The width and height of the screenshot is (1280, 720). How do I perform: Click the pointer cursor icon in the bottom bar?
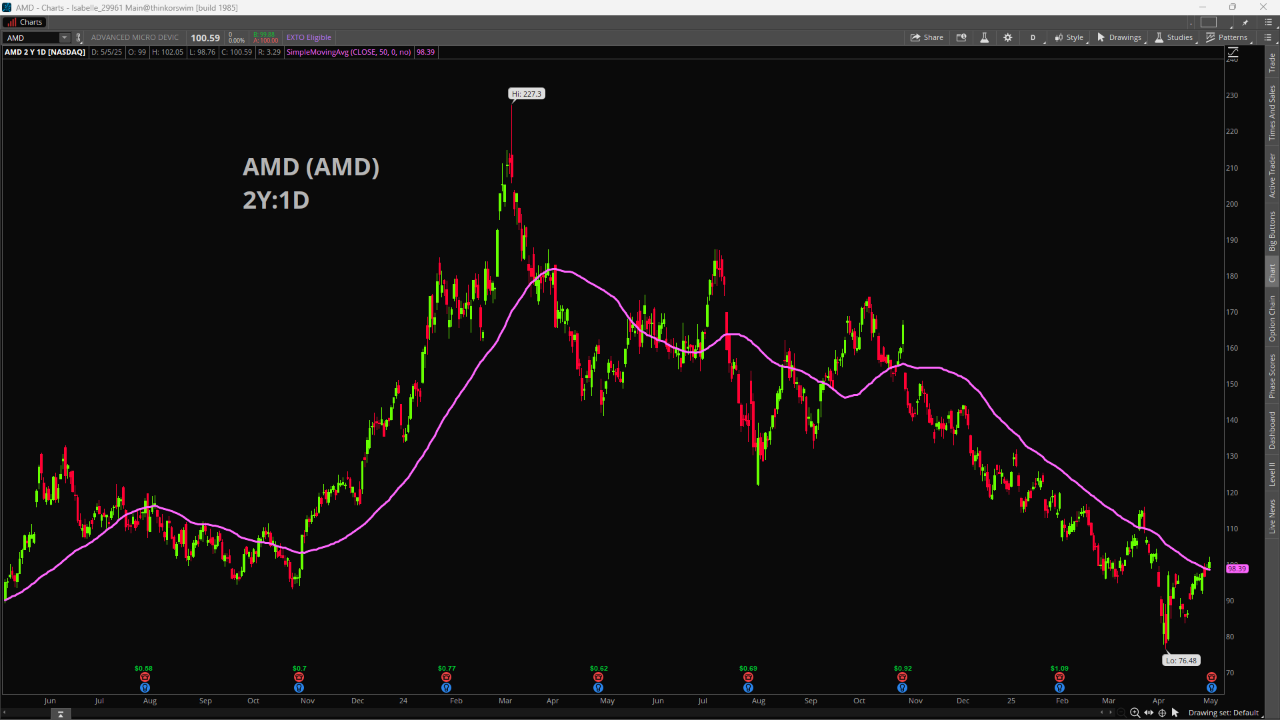pyautogui.click(x=1175, y=713)
